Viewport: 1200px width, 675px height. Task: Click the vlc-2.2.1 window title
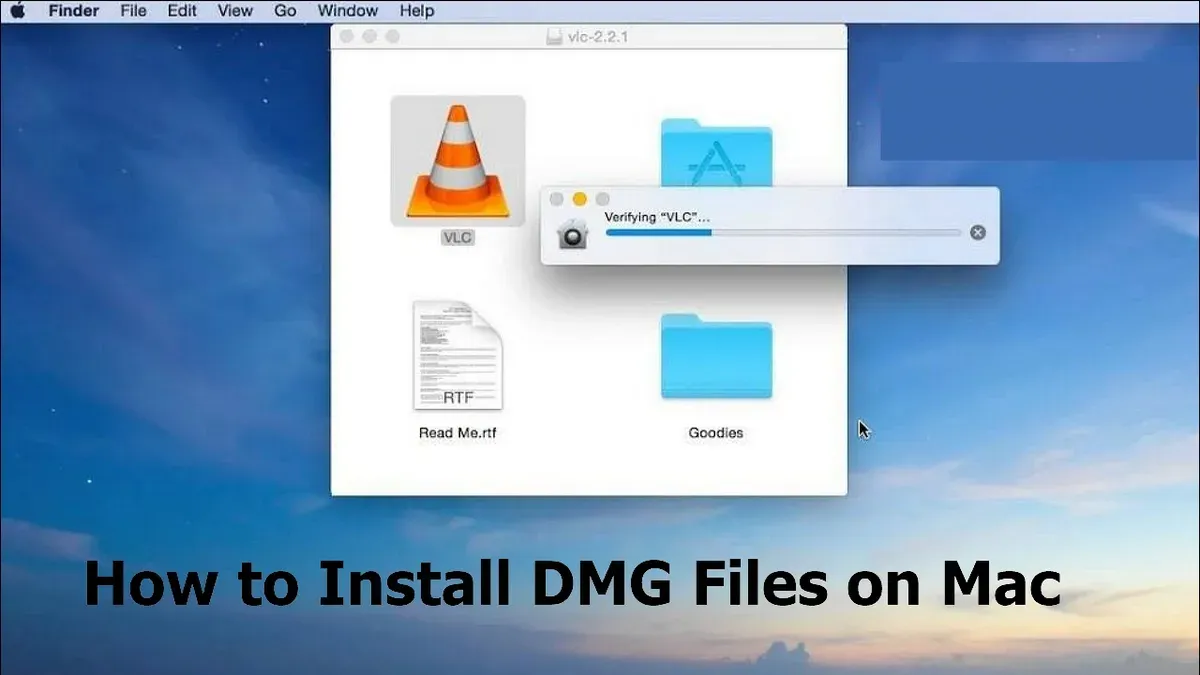click(x=599, y=37)
